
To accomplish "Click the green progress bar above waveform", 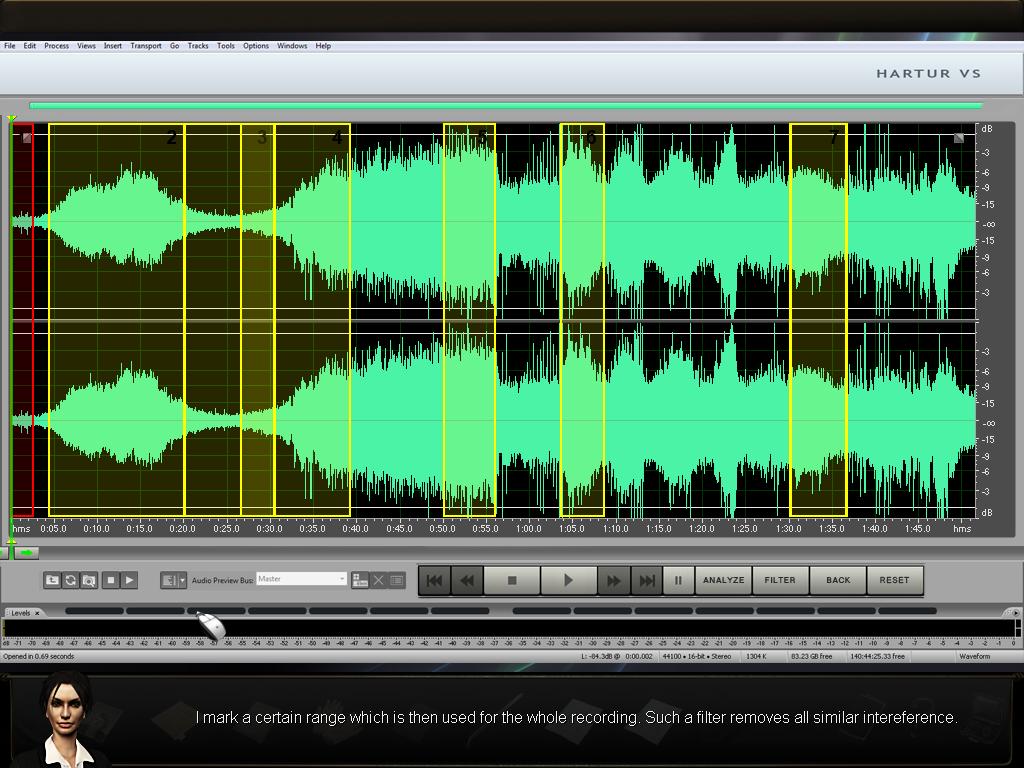I will (506, 105).
